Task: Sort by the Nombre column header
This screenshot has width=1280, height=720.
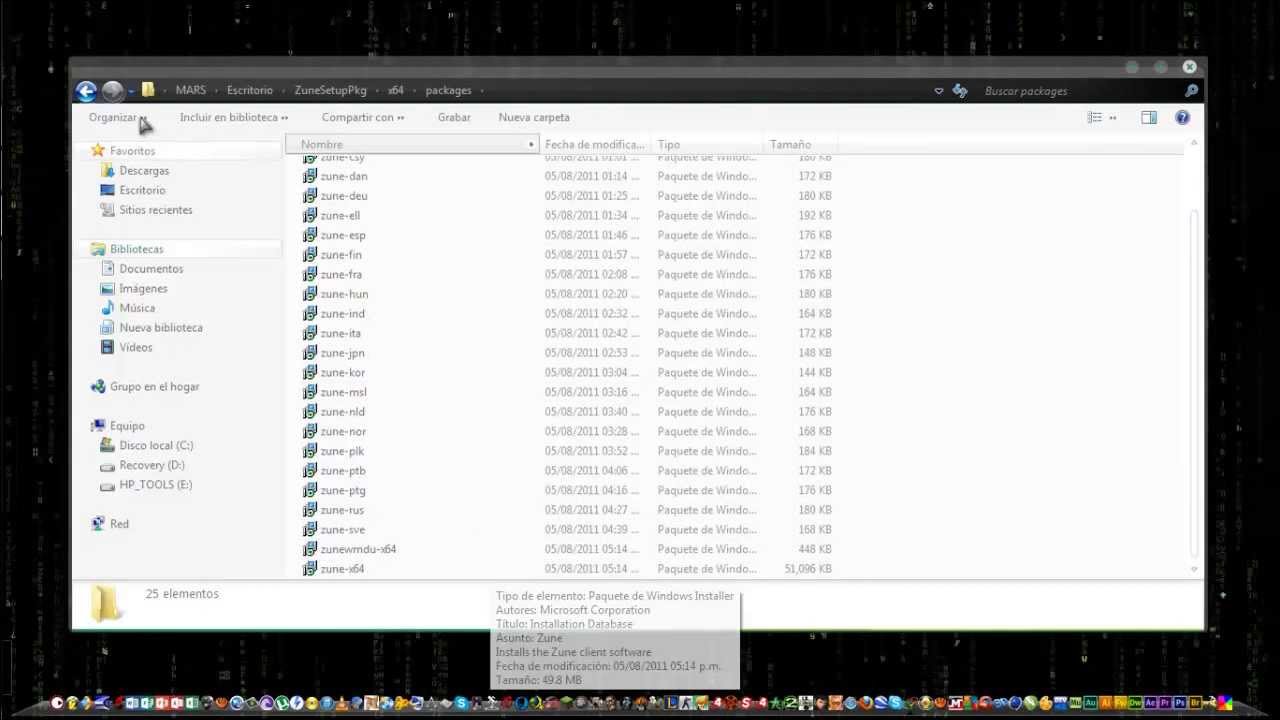Action: pyautogui.click(x=410, y=145)
